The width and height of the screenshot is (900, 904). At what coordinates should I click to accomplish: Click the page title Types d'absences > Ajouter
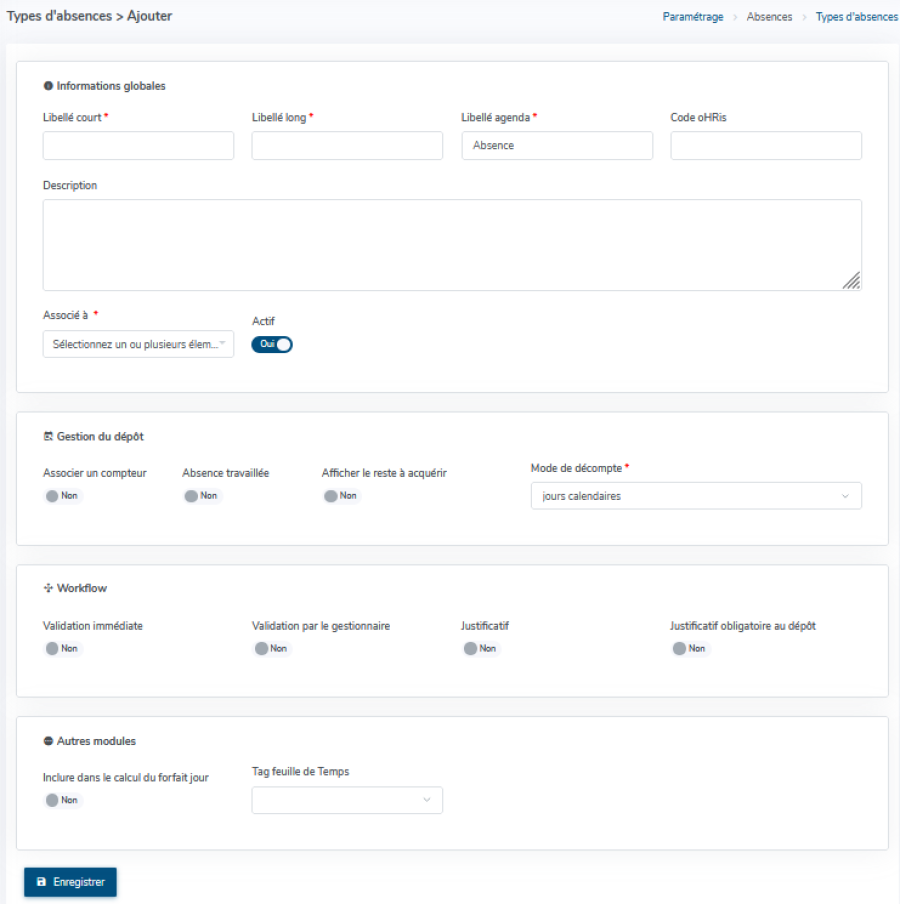tap(89, 16)
